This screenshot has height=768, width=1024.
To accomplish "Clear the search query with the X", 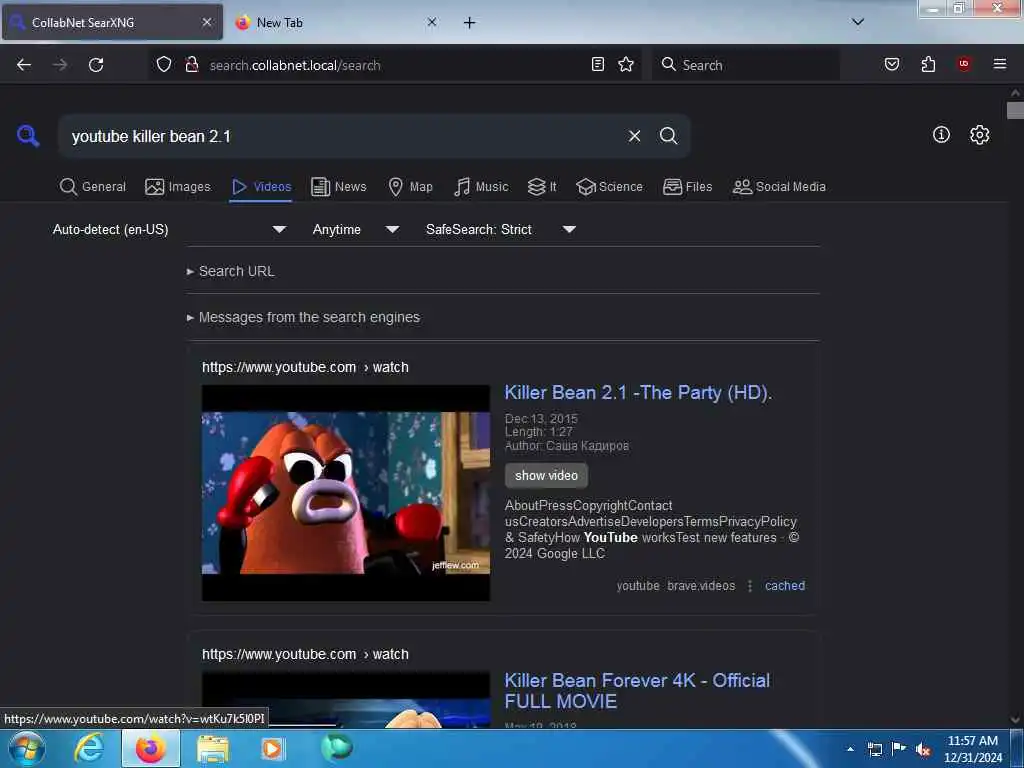I will click(634, 136).
